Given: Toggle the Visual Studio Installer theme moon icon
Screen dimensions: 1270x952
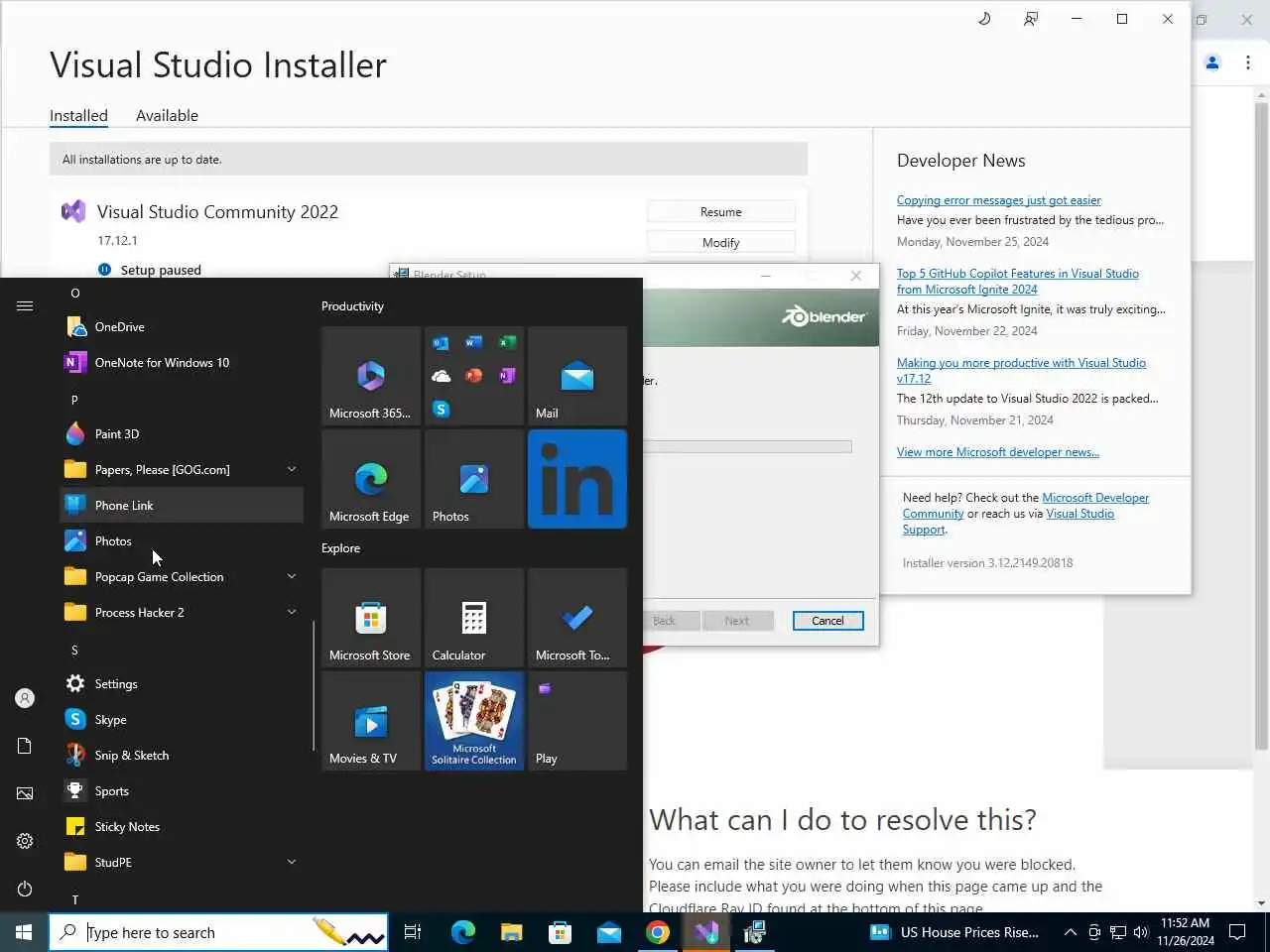Looking at the screenshot, I should point(984,19).
